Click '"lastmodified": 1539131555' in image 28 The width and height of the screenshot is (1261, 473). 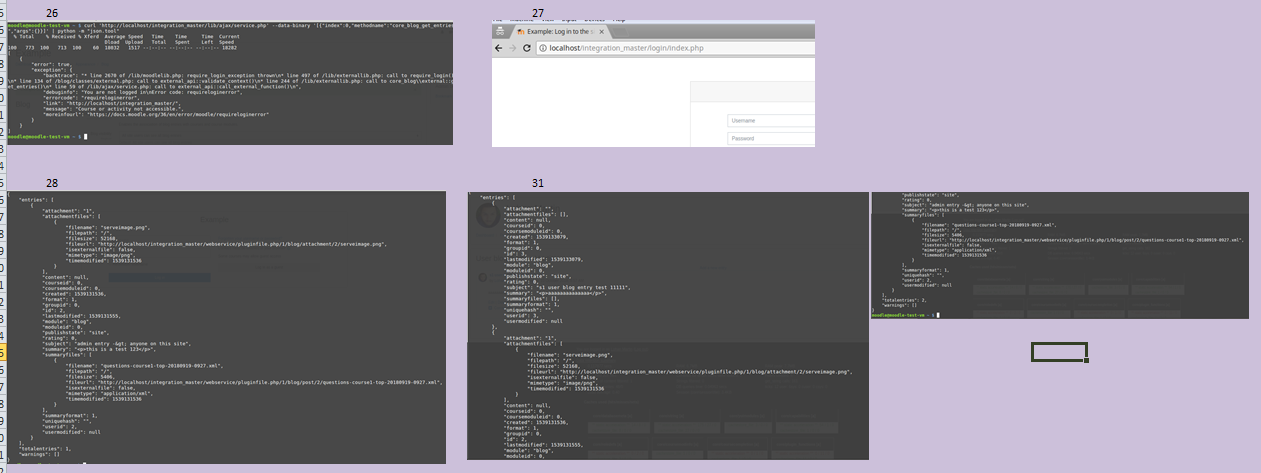[x=82, y=315]
